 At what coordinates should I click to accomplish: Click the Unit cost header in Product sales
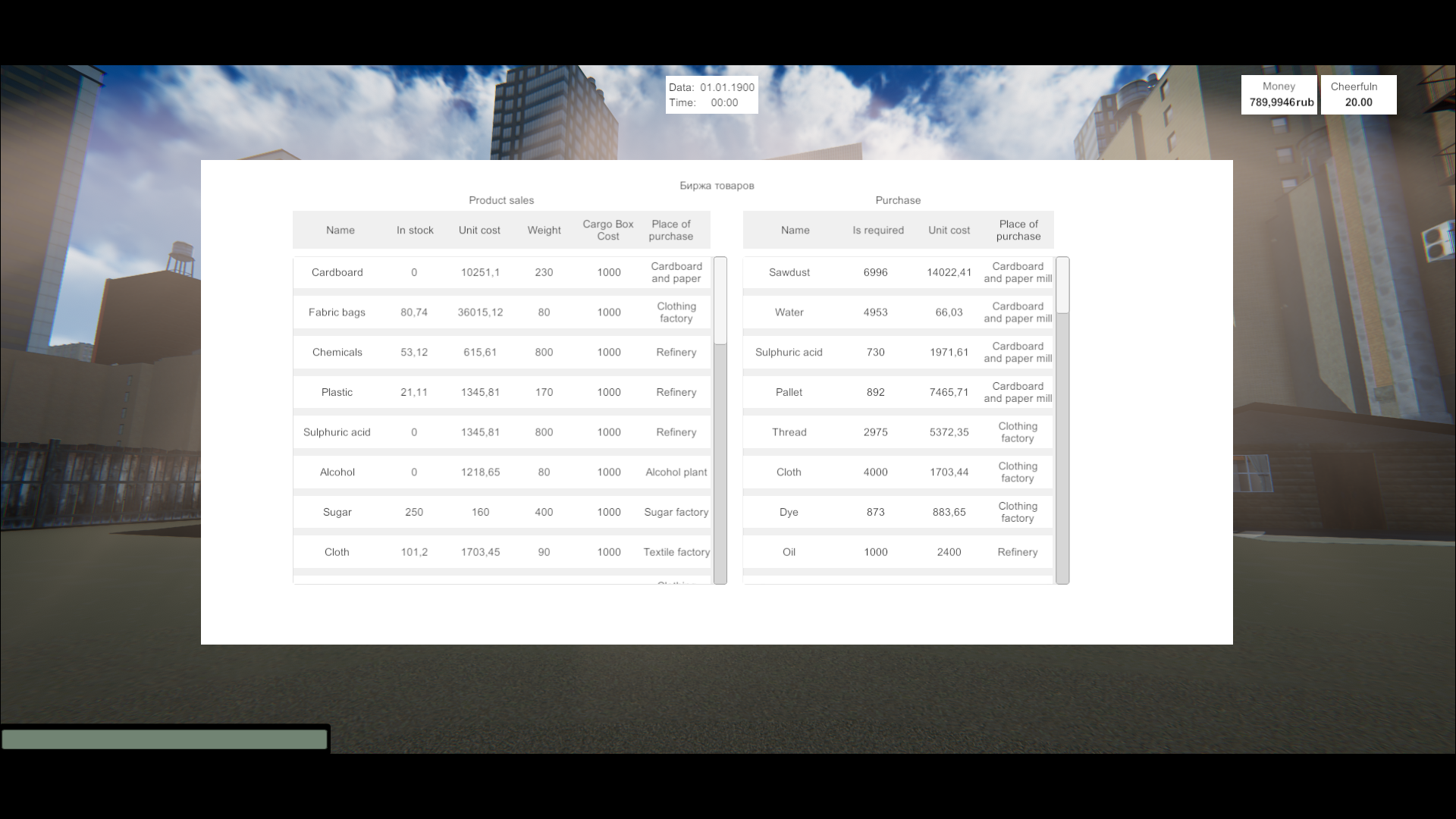click(x=479, y=231)
